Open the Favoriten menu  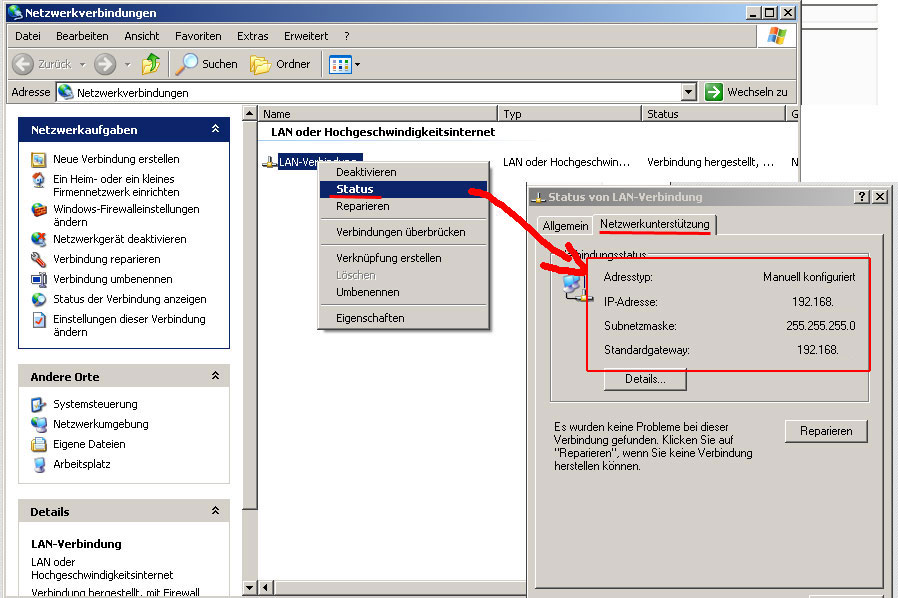(198, 36)
